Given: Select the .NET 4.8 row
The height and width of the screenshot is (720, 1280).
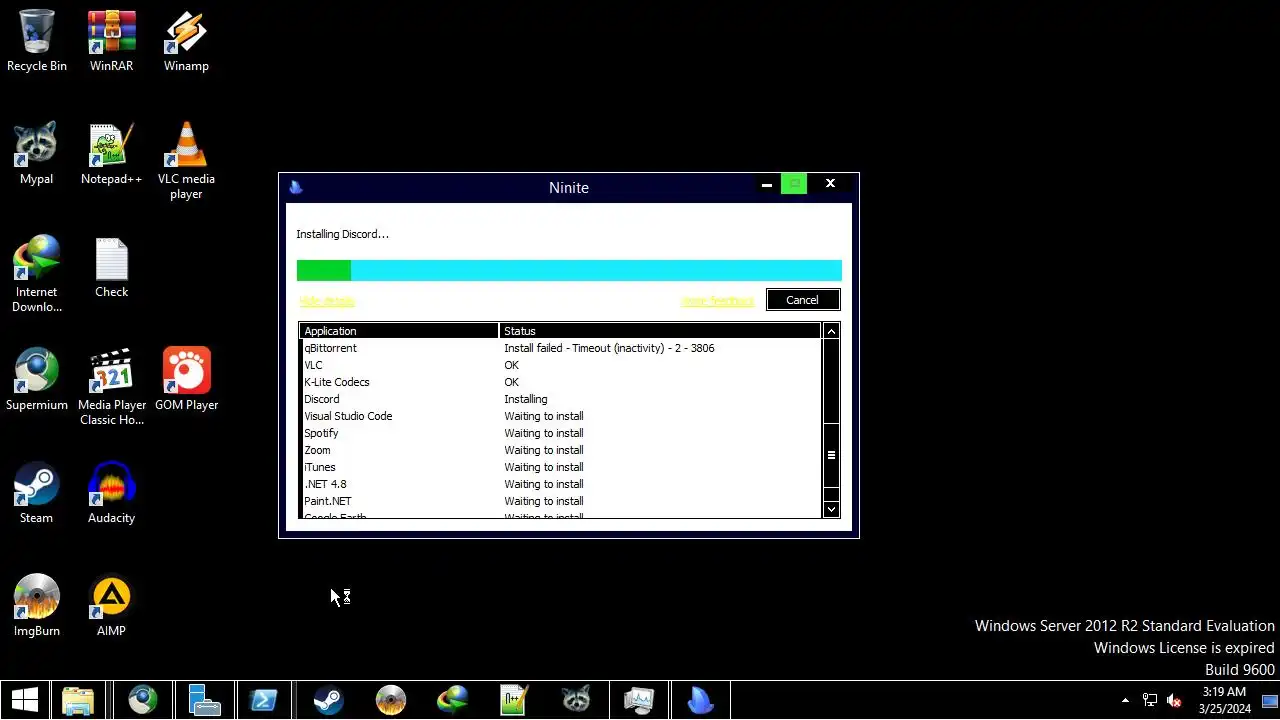Looking at the screenshot, I should coord(560,484).
